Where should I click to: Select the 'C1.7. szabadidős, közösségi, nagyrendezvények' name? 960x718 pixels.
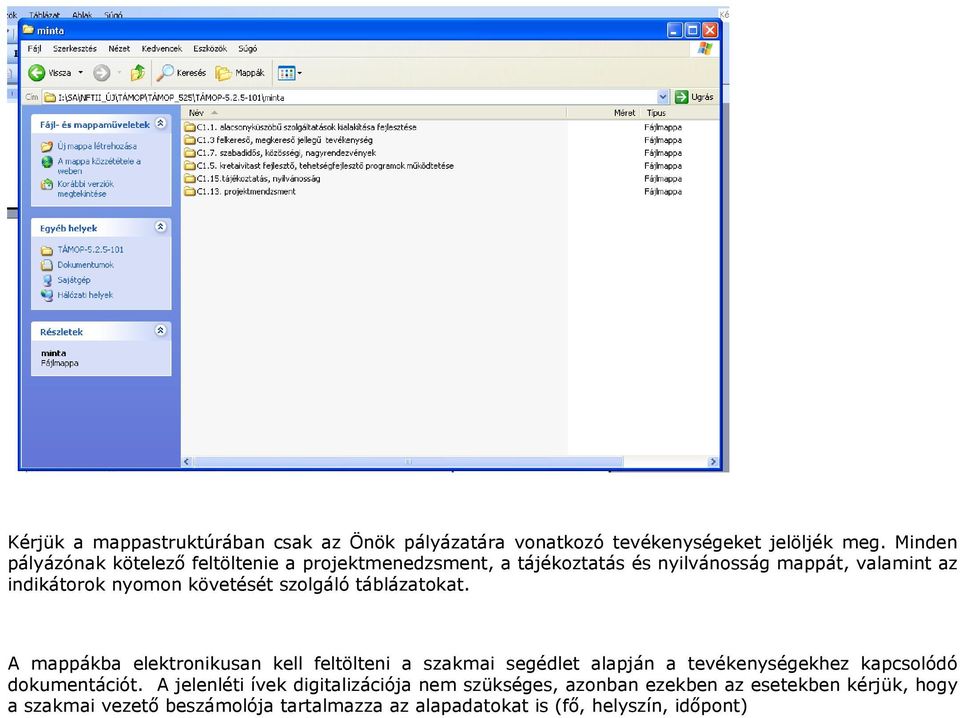(x=287, y=153)
